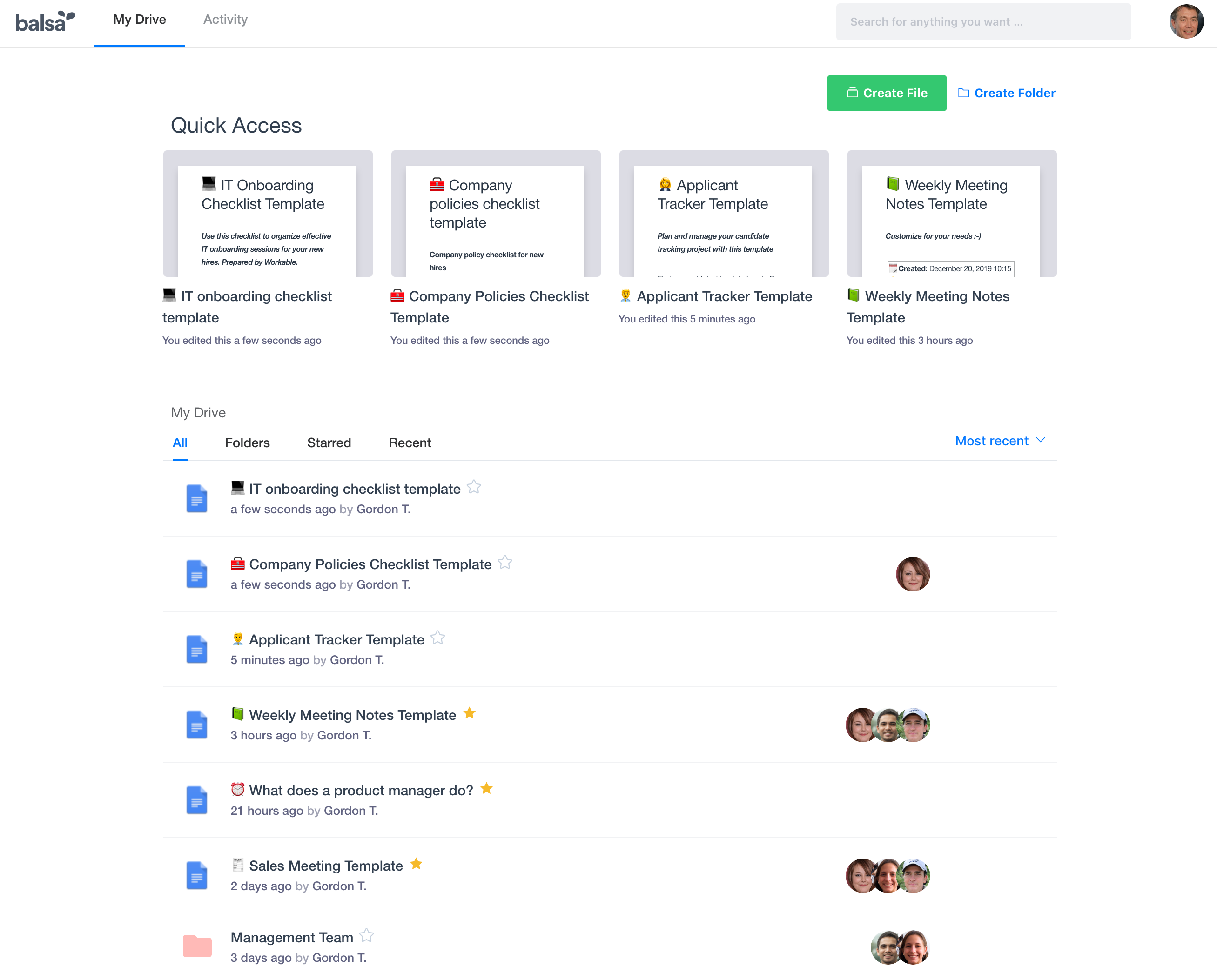Focus the search input field
1217x980 pixels.
983,22
